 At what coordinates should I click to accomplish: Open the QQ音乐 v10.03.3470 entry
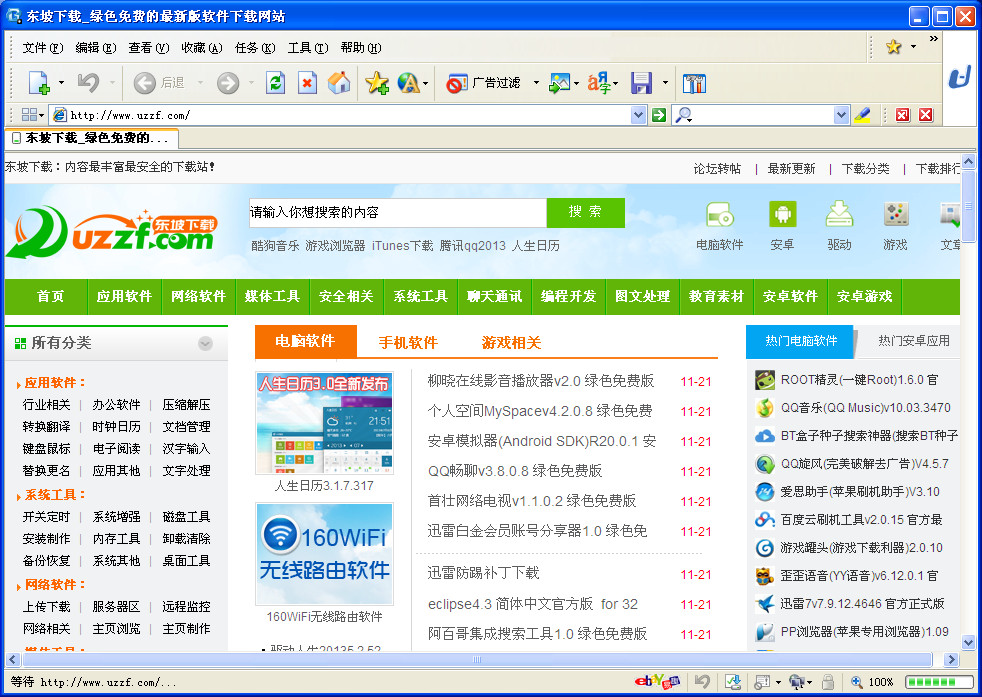(865, 408)
